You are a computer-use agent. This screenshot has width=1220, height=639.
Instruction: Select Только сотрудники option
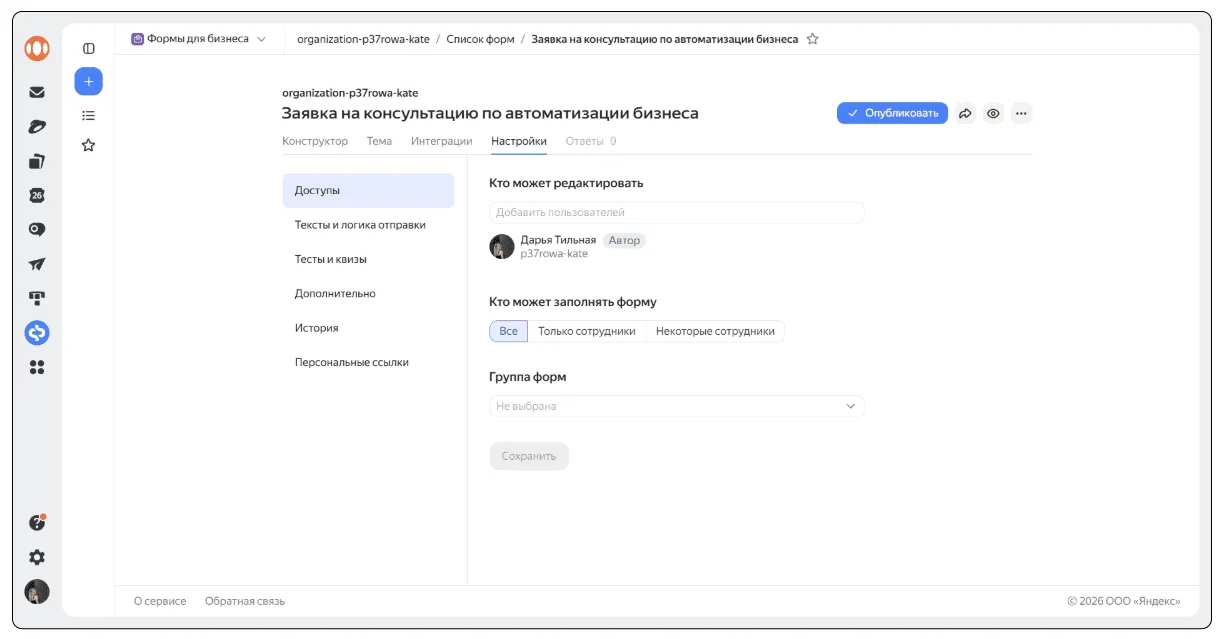(x=587, y=331)
